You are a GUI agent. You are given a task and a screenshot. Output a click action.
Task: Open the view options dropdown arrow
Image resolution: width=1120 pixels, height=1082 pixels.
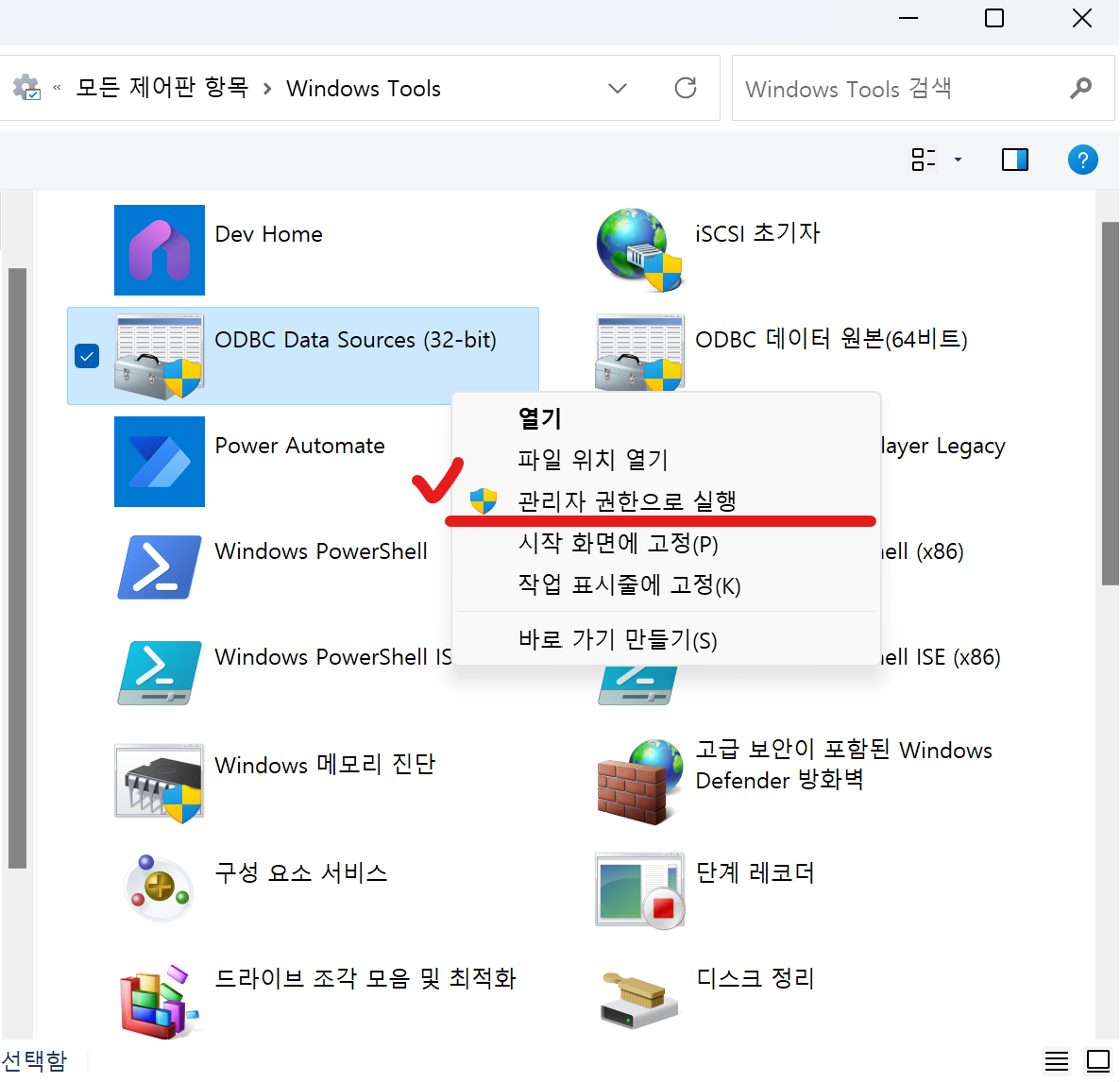959,160
